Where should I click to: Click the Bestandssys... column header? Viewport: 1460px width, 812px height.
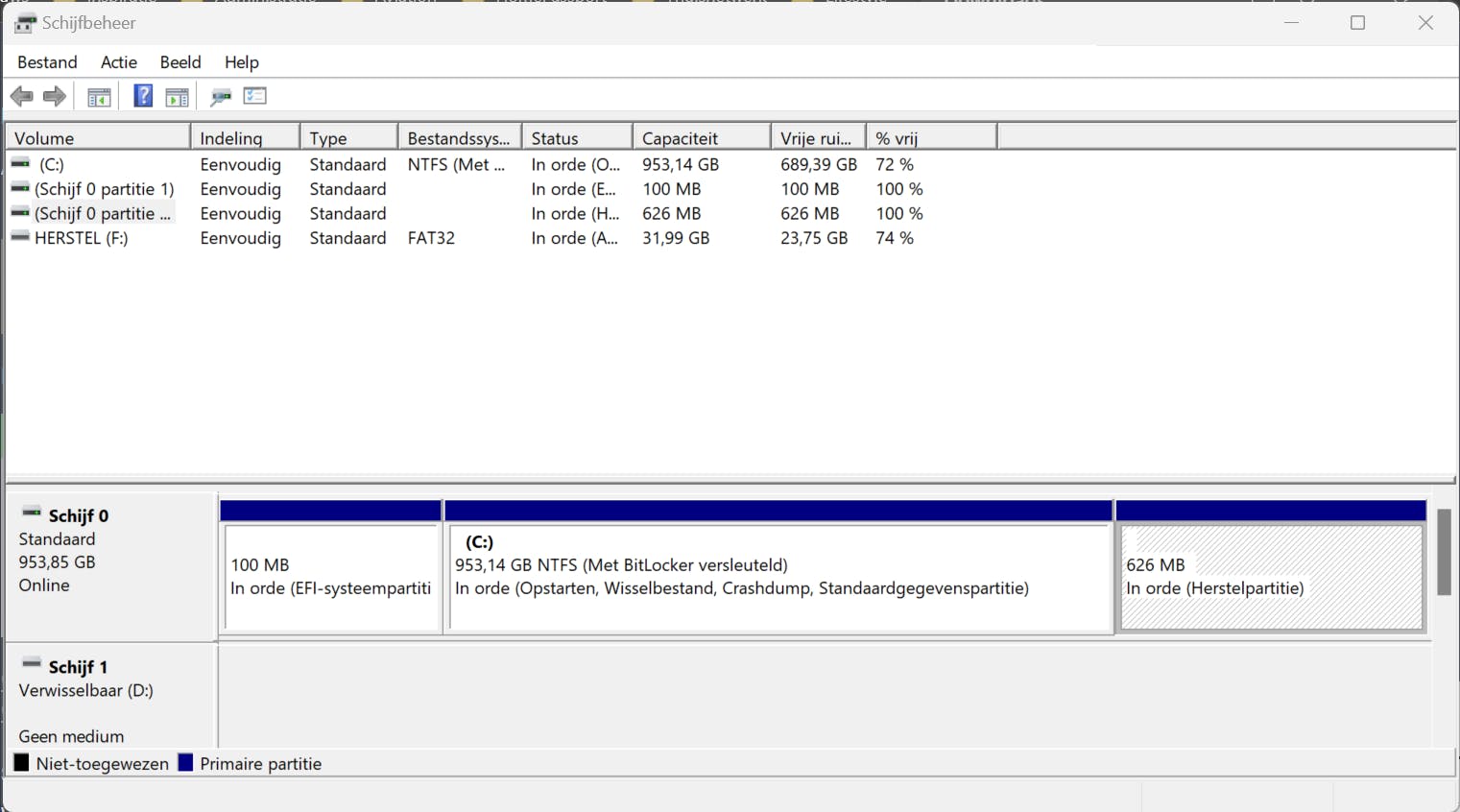click(x=460, y=138)
